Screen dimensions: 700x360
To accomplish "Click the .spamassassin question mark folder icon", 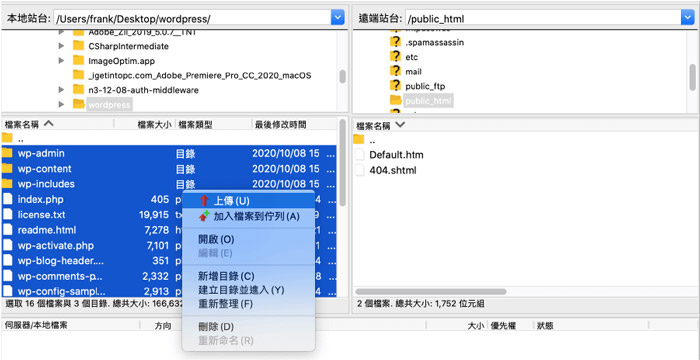I will pos(395,42).
